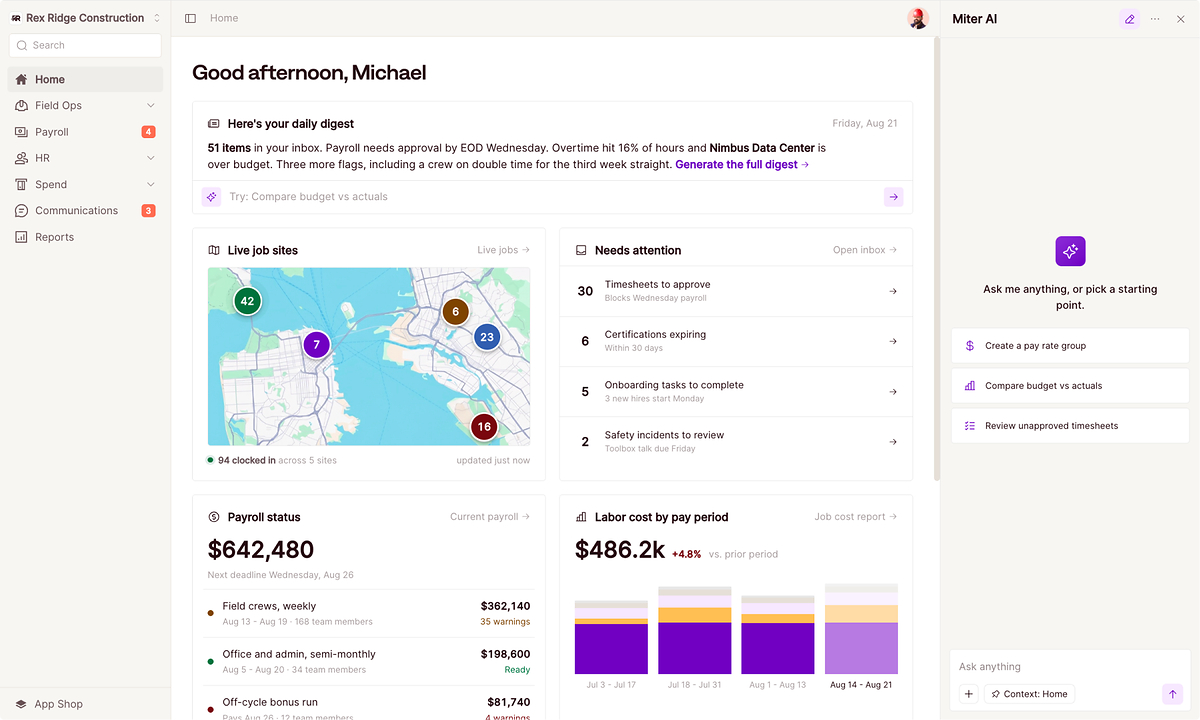Open arrow for Onboarding tasks to complete
This screenshot has height=720, width=1200.
tap(893, 392)
